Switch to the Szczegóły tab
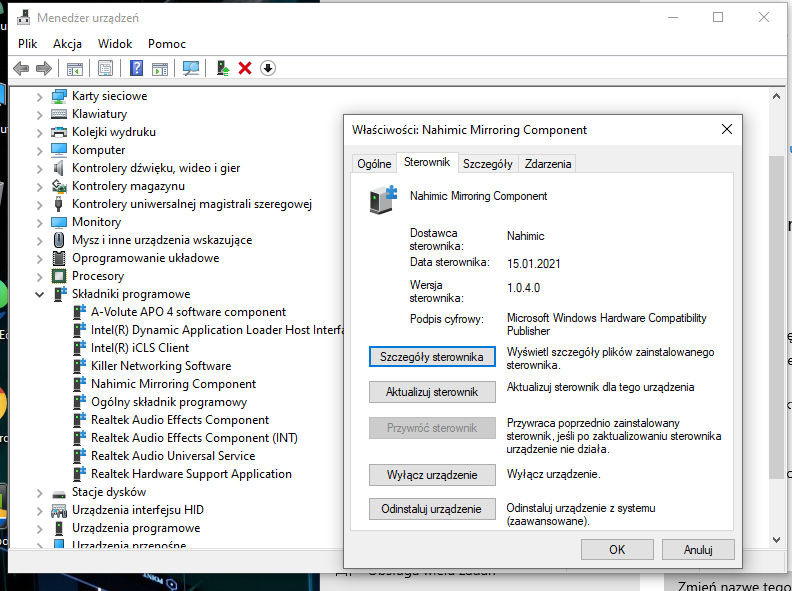The width and height of the screenshot is (792, 591). [x=487, y=164]
